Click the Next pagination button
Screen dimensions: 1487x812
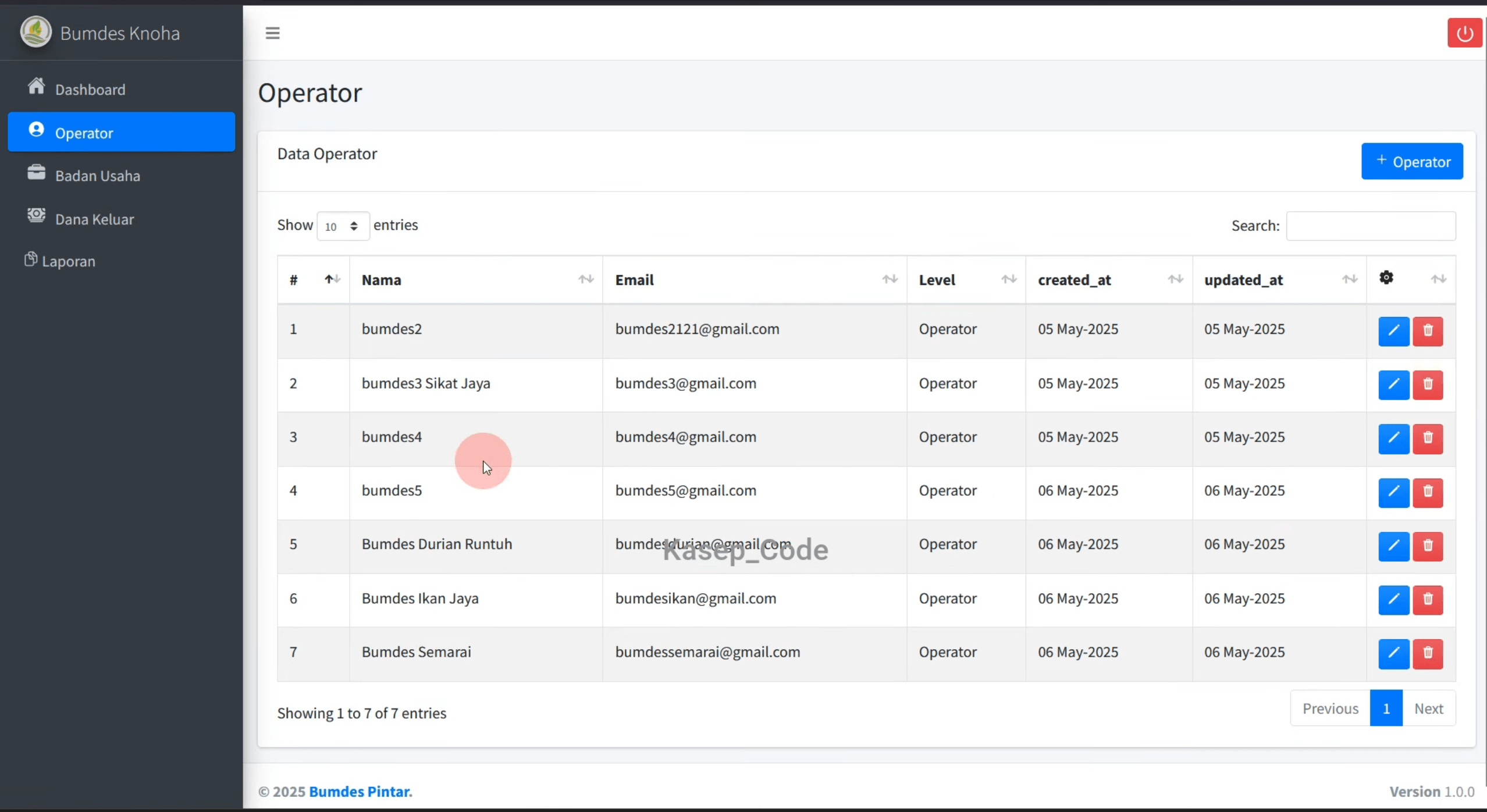[x=1429, y=708]
